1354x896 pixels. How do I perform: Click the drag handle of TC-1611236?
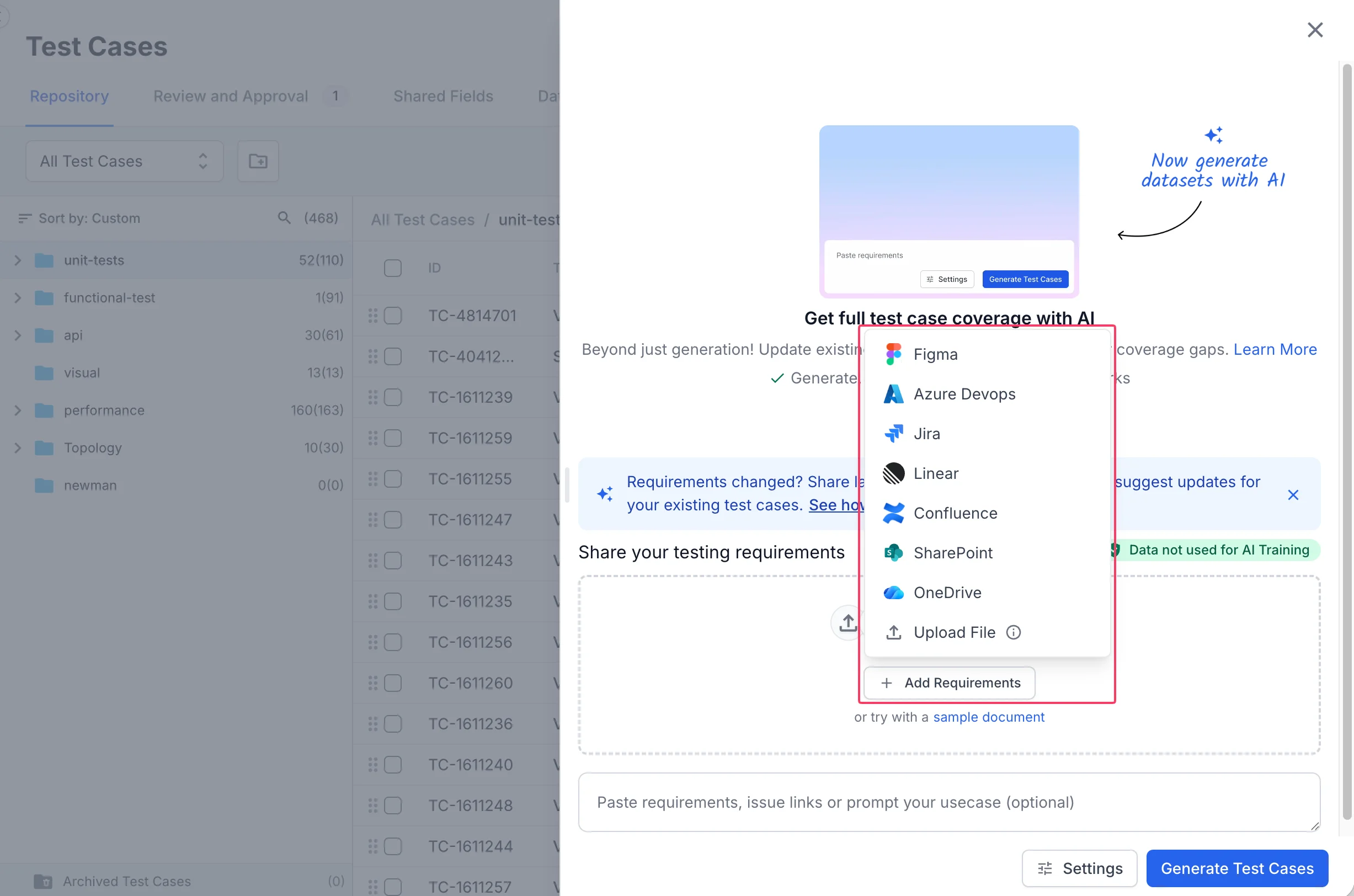372,724
